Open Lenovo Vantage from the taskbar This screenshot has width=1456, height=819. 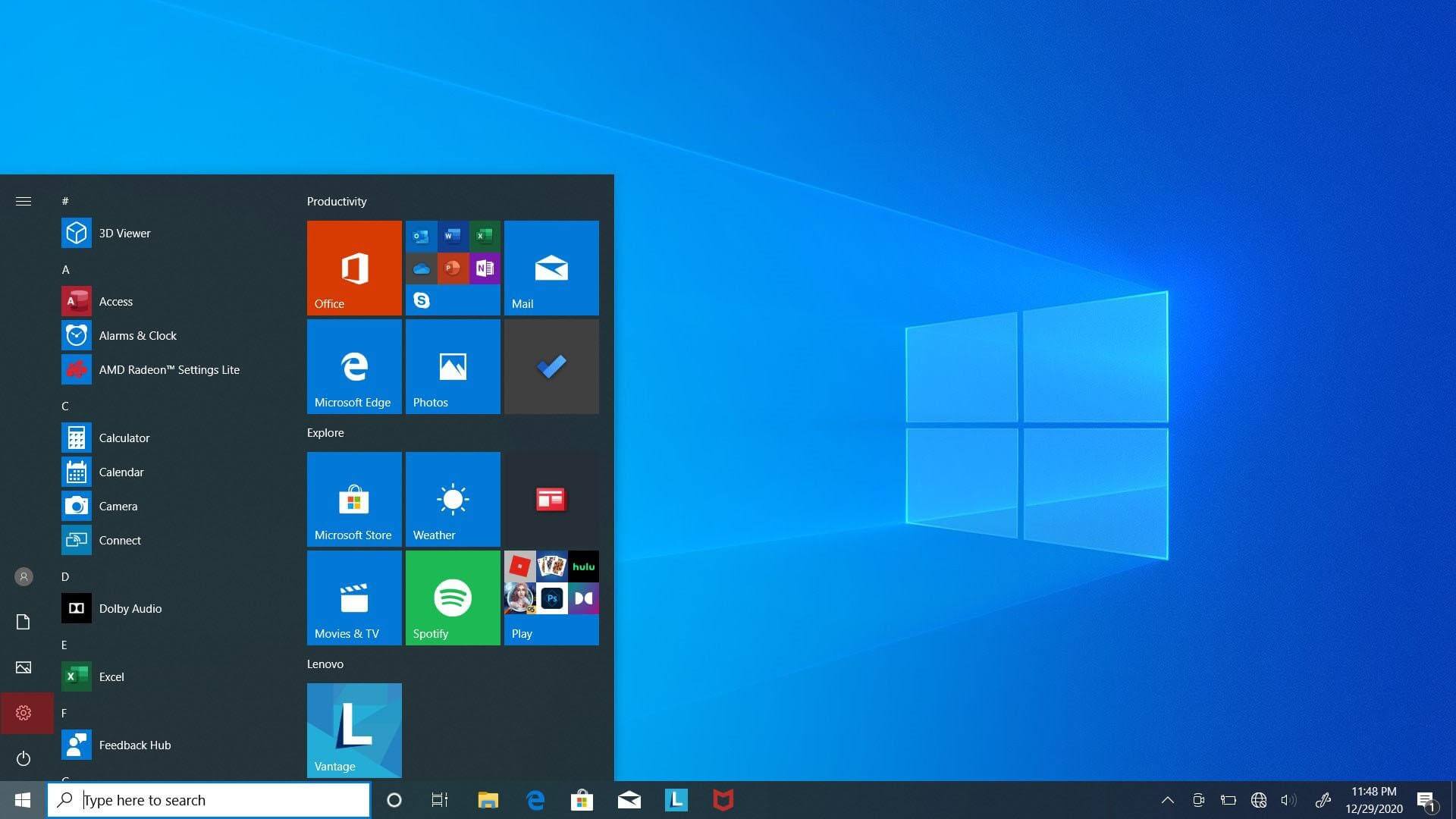(x=676, y=800)
